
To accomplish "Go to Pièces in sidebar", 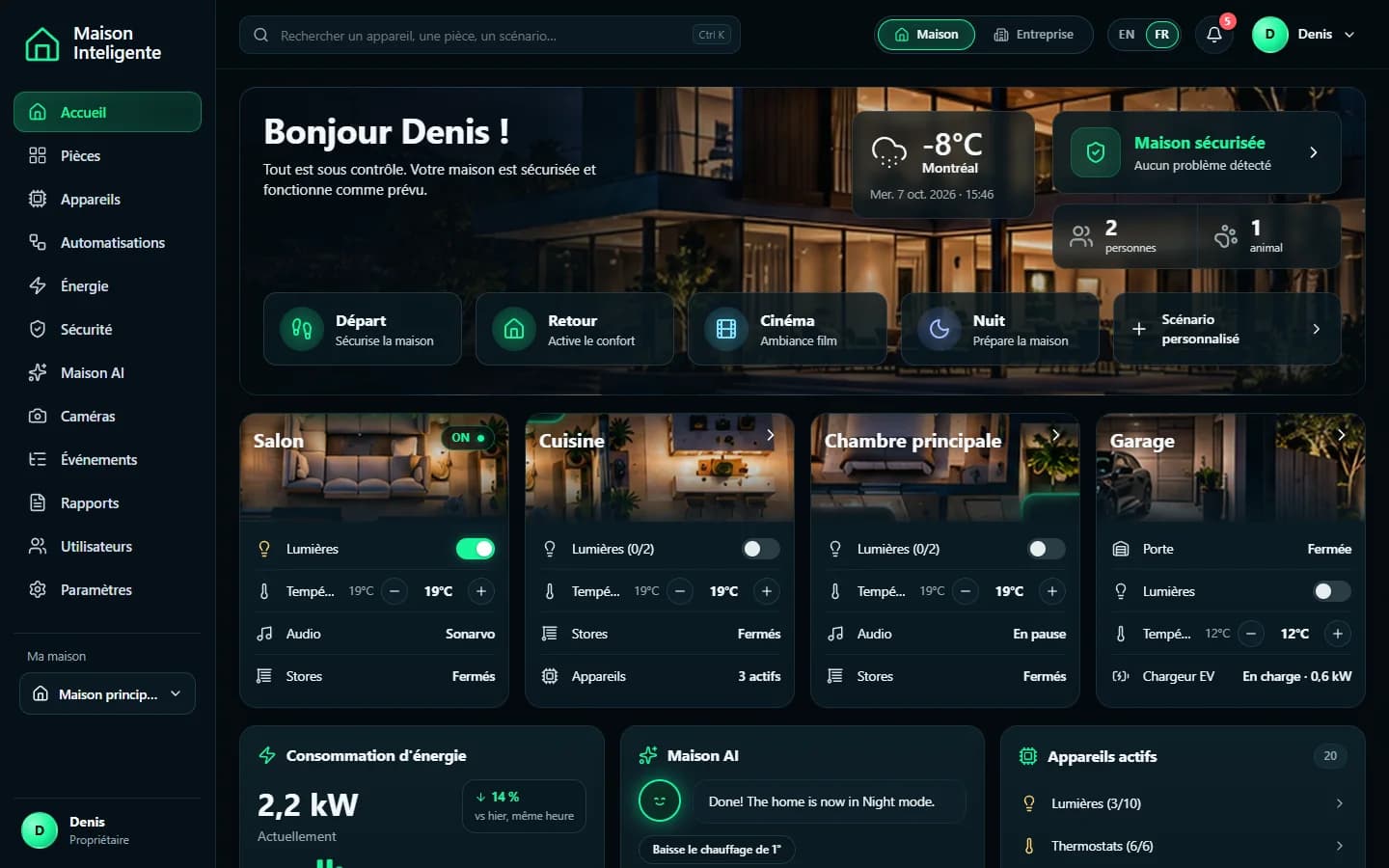I will [x=107, y=155].
